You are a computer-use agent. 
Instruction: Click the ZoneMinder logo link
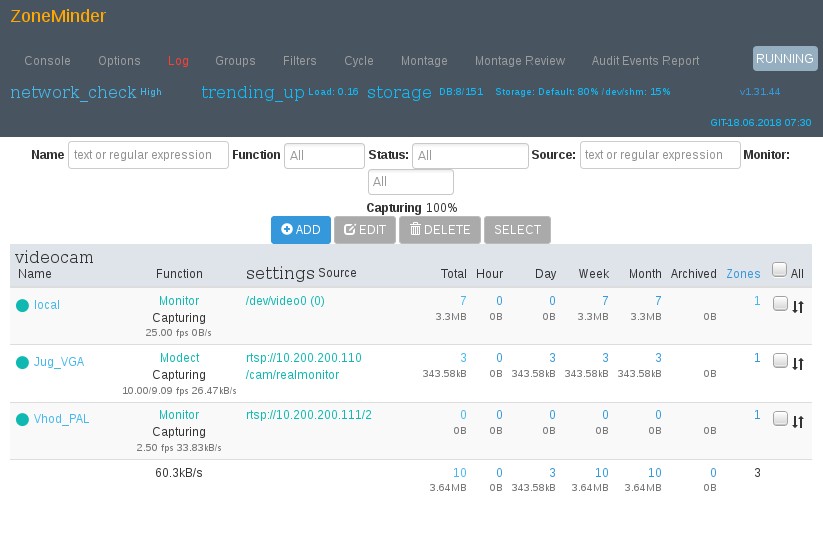[x=58, y=16]
